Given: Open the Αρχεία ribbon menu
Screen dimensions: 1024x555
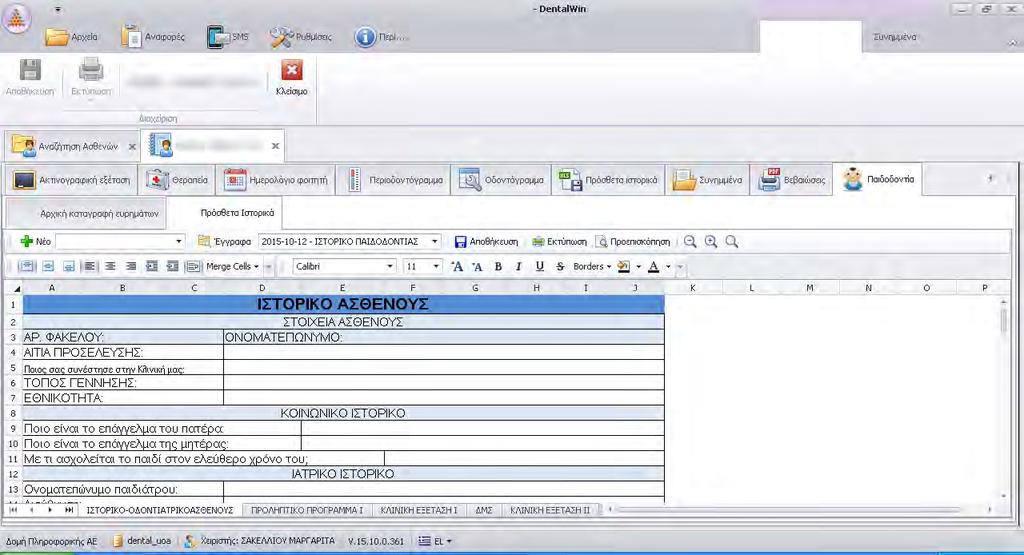Looking at the screenshot, I should coord(71,37).
